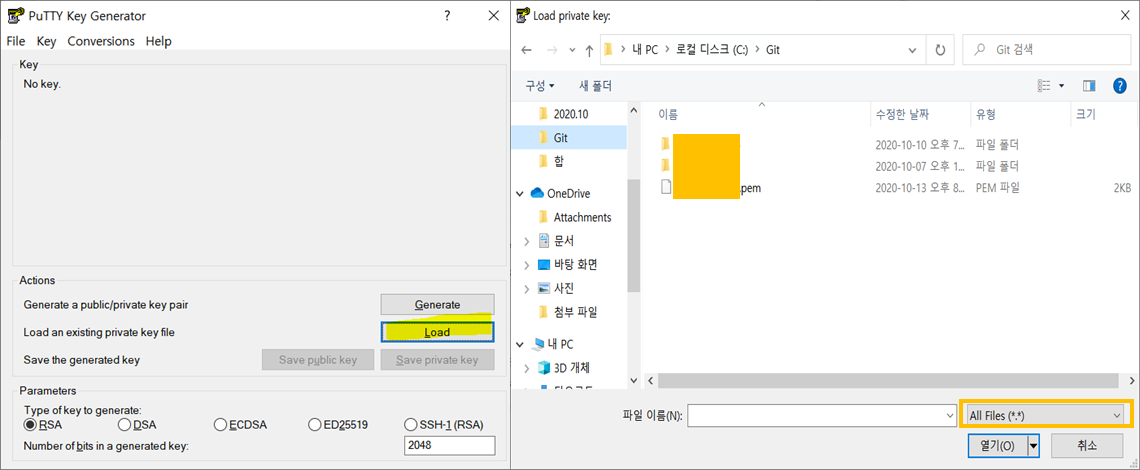The height and width of the screenshot is (470, 1140).
Task: Click 로컬 디스크 (C:) in the address breadcrumb
Action: [x=712, y=50]
